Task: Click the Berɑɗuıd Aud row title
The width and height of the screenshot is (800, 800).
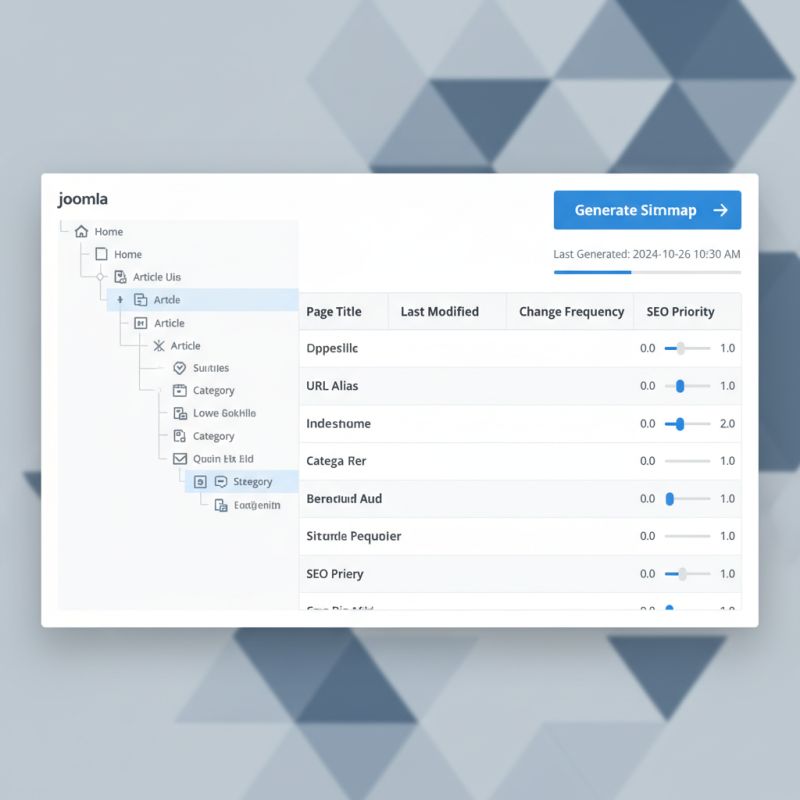Action: click(x=344, y=498)
